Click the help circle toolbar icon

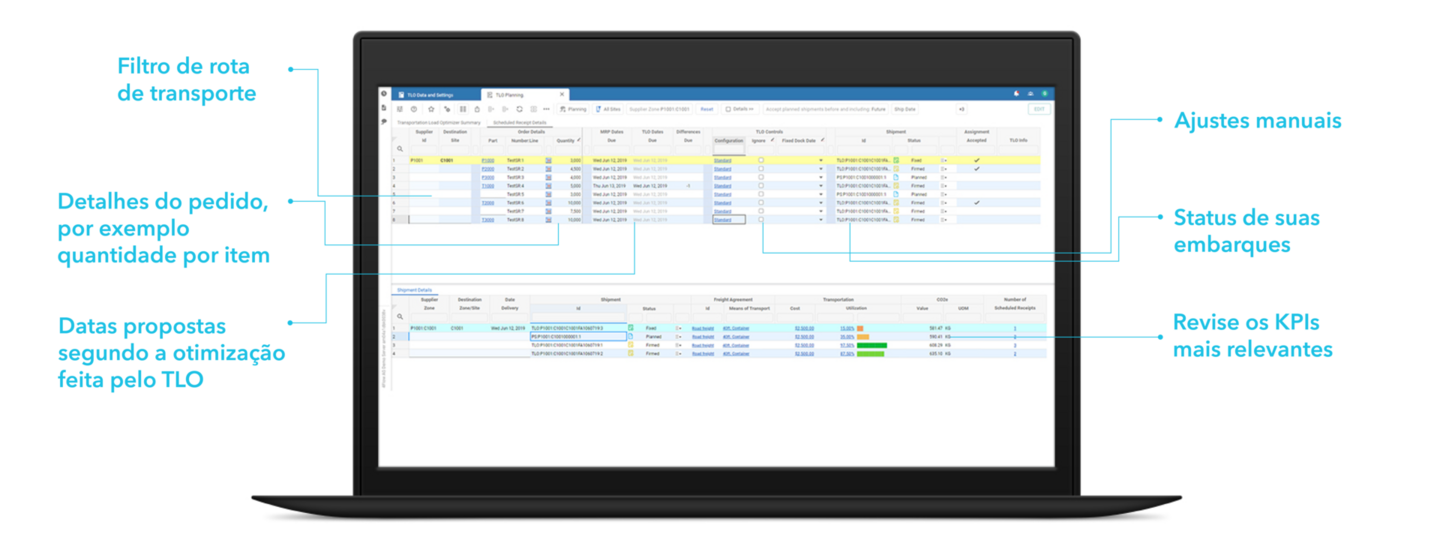coord(414,109)
